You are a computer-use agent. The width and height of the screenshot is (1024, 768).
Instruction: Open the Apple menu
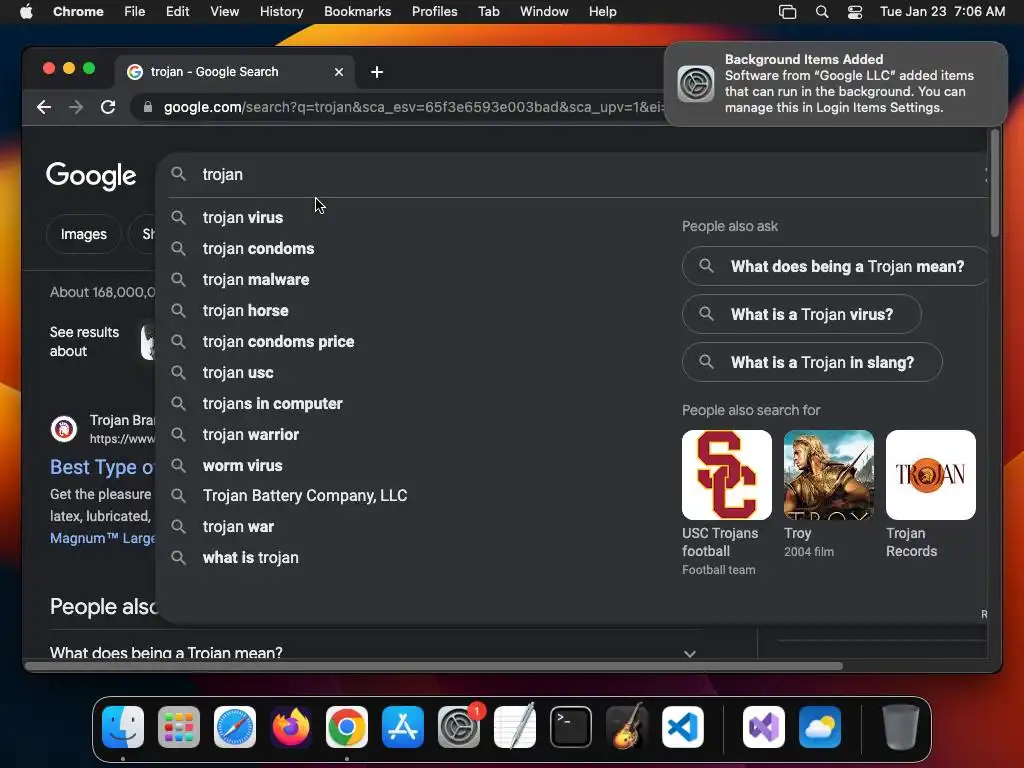pos(26,12)
